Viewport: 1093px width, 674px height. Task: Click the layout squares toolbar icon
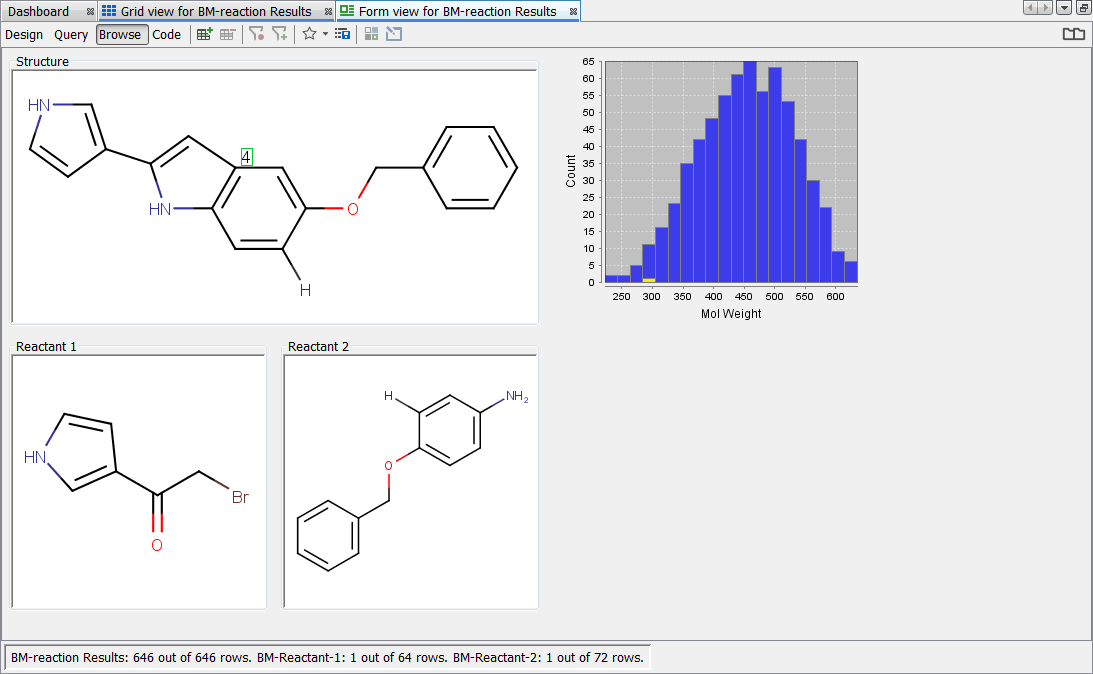tap(372, 34)
